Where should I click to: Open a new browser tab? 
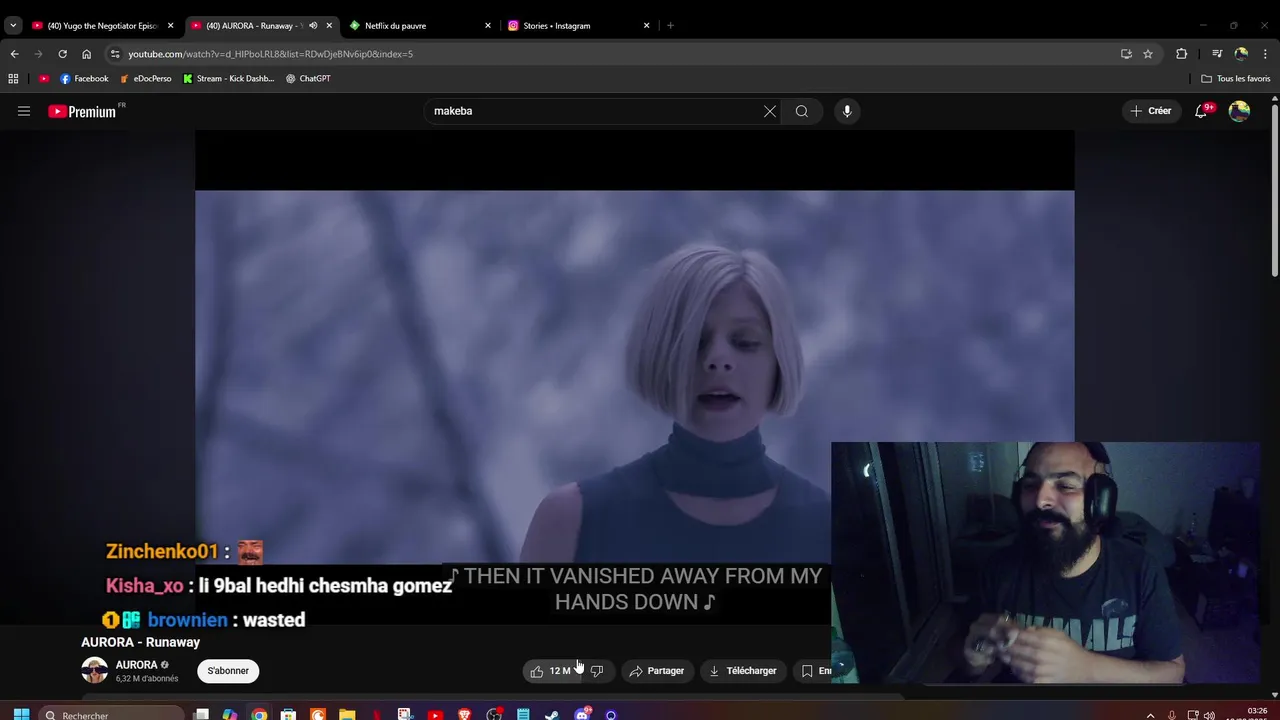point(670,26)
